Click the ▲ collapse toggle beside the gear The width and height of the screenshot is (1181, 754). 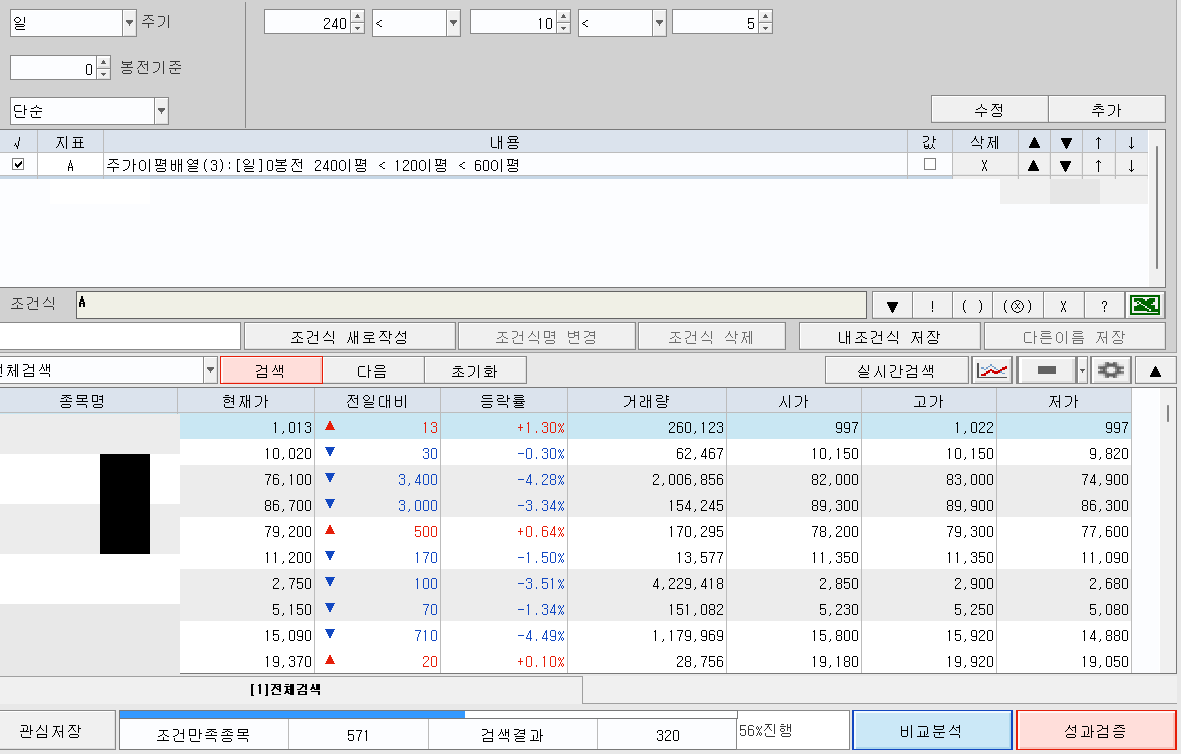pyautogui.click(x=1157, y=369)
